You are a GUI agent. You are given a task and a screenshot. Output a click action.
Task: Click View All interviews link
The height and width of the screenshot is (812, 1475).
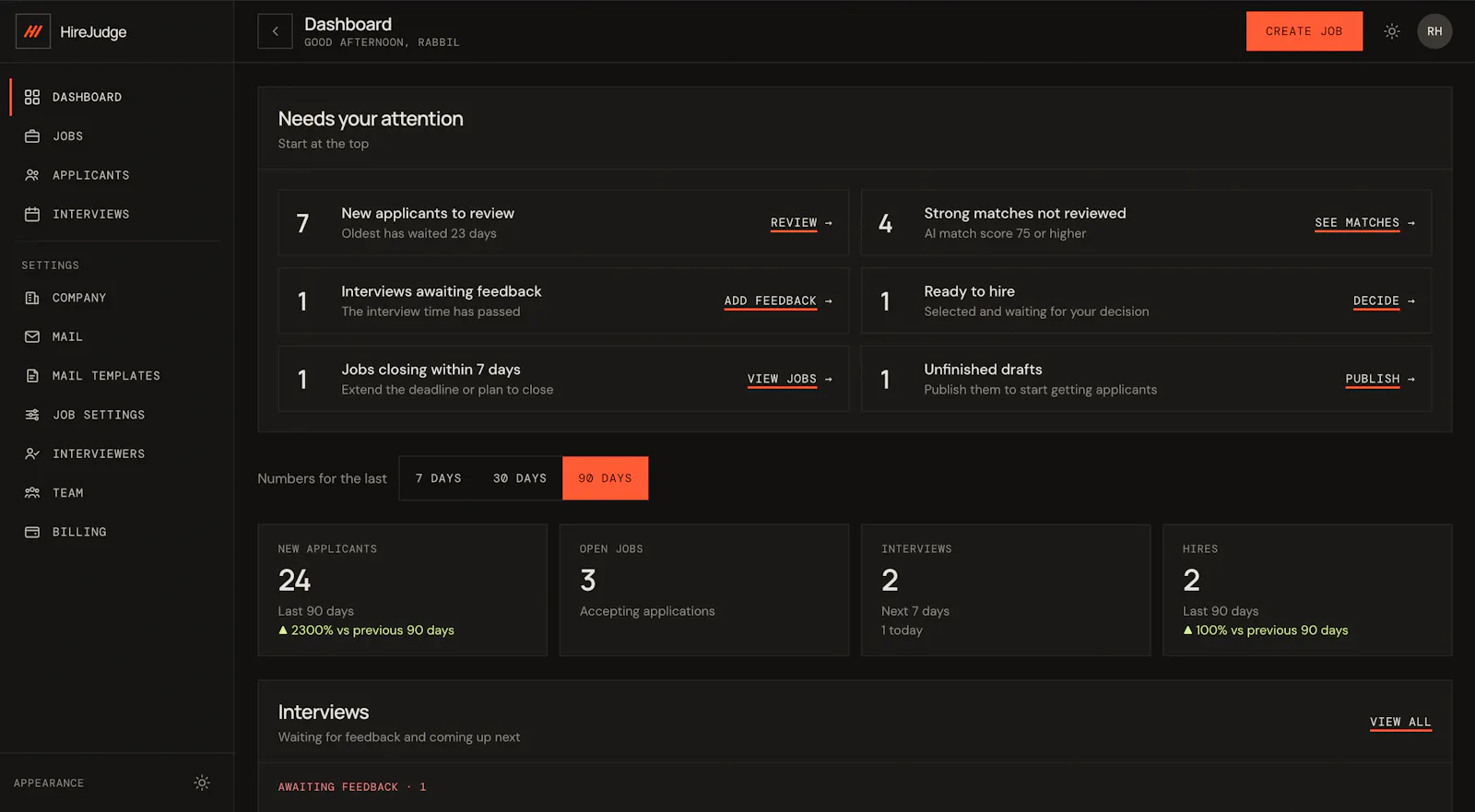(1400, 722)
